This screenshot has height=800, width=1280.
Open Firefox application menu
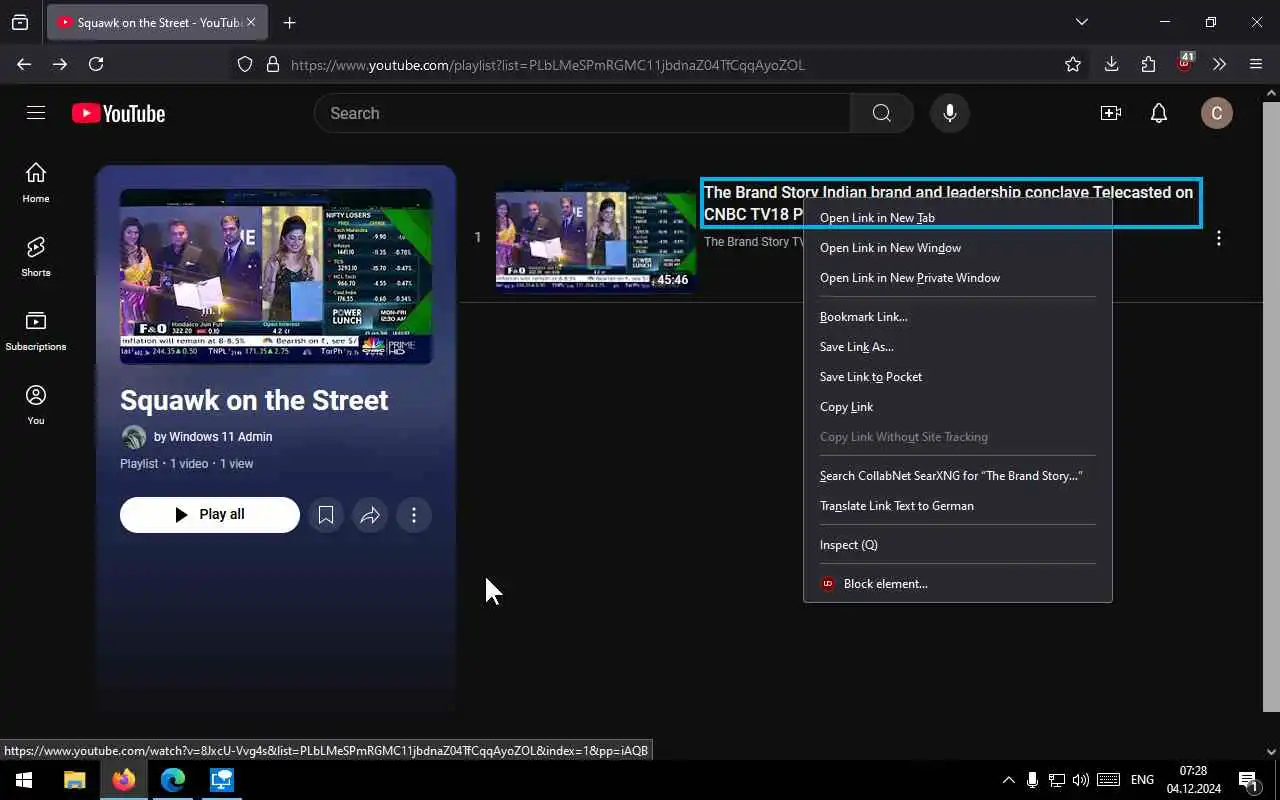1256,64
